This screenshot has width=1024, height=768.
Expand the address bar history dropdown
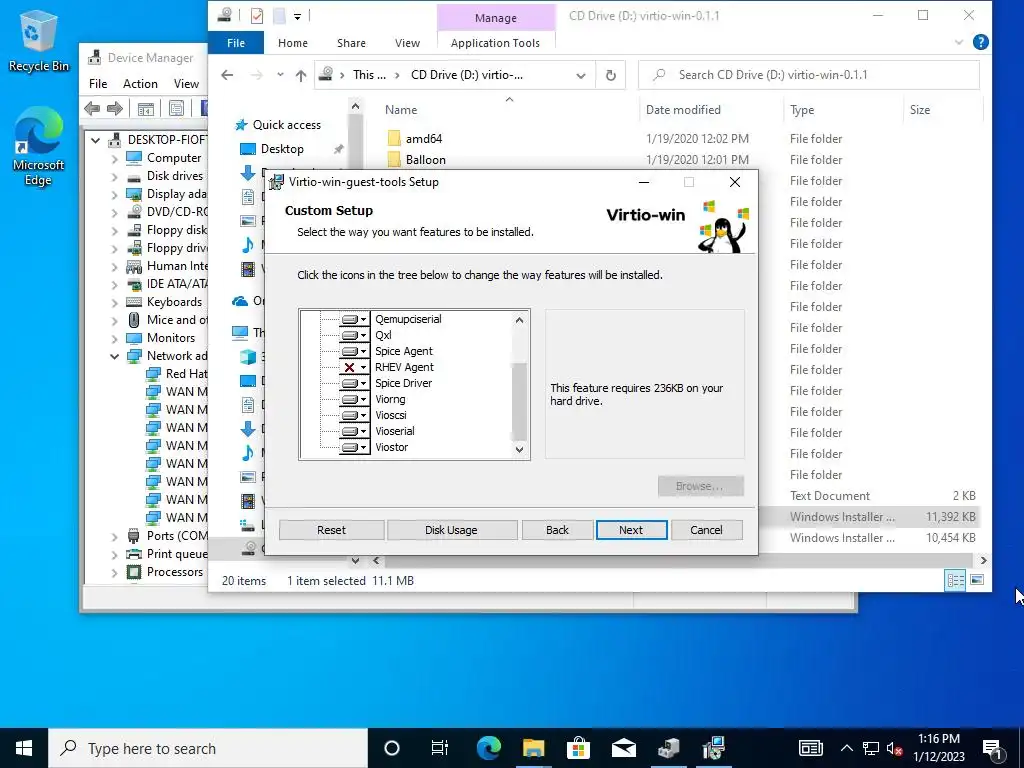click(581, 75)
